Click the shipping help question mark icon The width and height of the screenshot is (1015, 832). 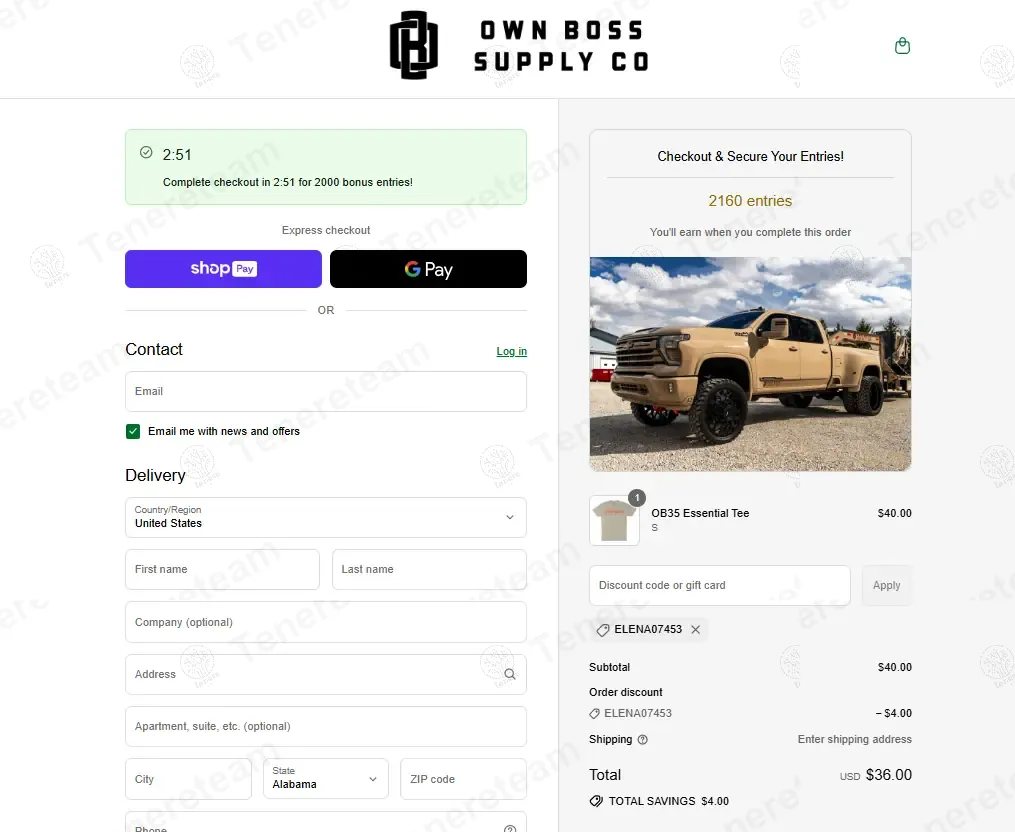(642, 739)
